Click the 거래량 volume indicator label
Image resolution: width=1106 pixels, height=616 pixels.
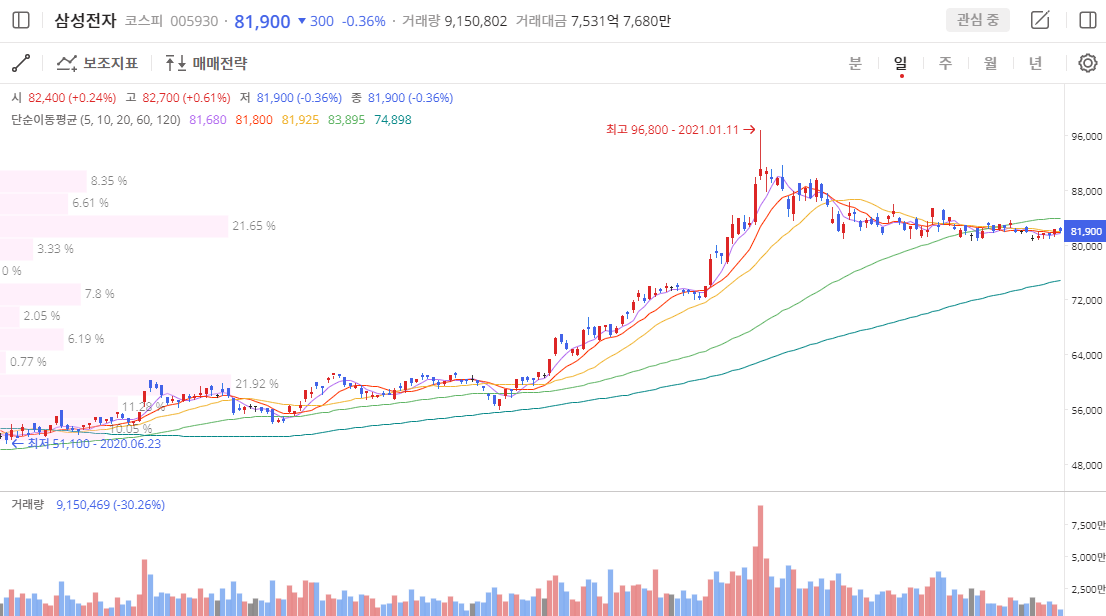tap(29, 505)
